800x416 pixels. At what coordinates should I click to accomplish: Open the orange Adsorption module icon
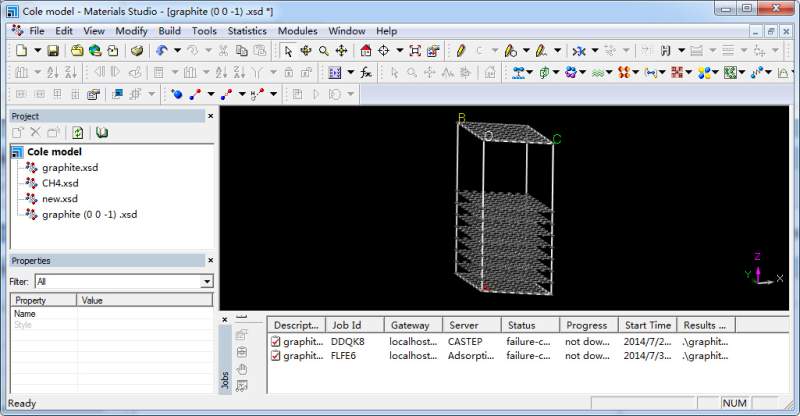[x=624, y=72]
